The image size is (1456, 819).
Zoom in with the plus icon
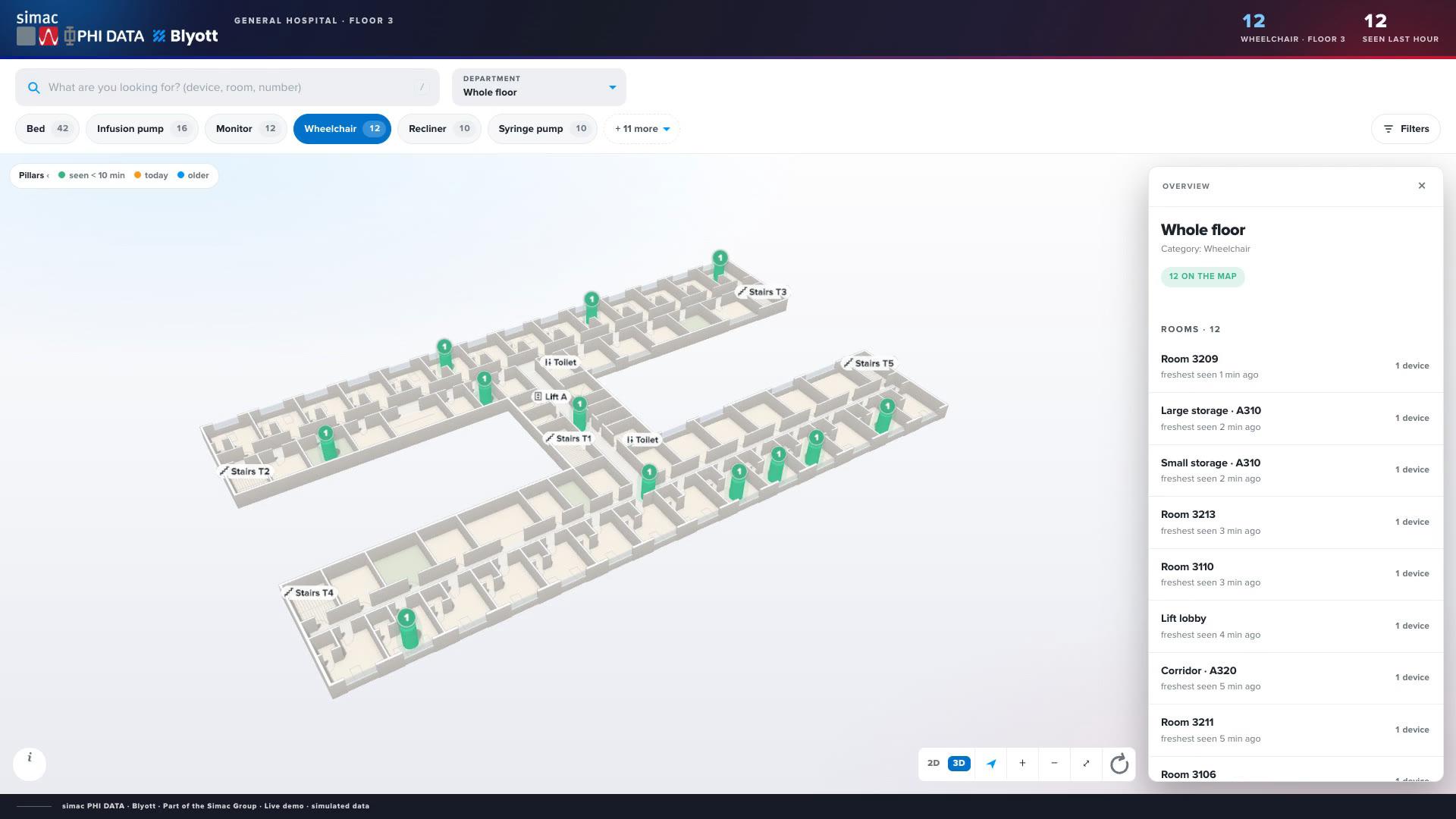click(1022, 764)
